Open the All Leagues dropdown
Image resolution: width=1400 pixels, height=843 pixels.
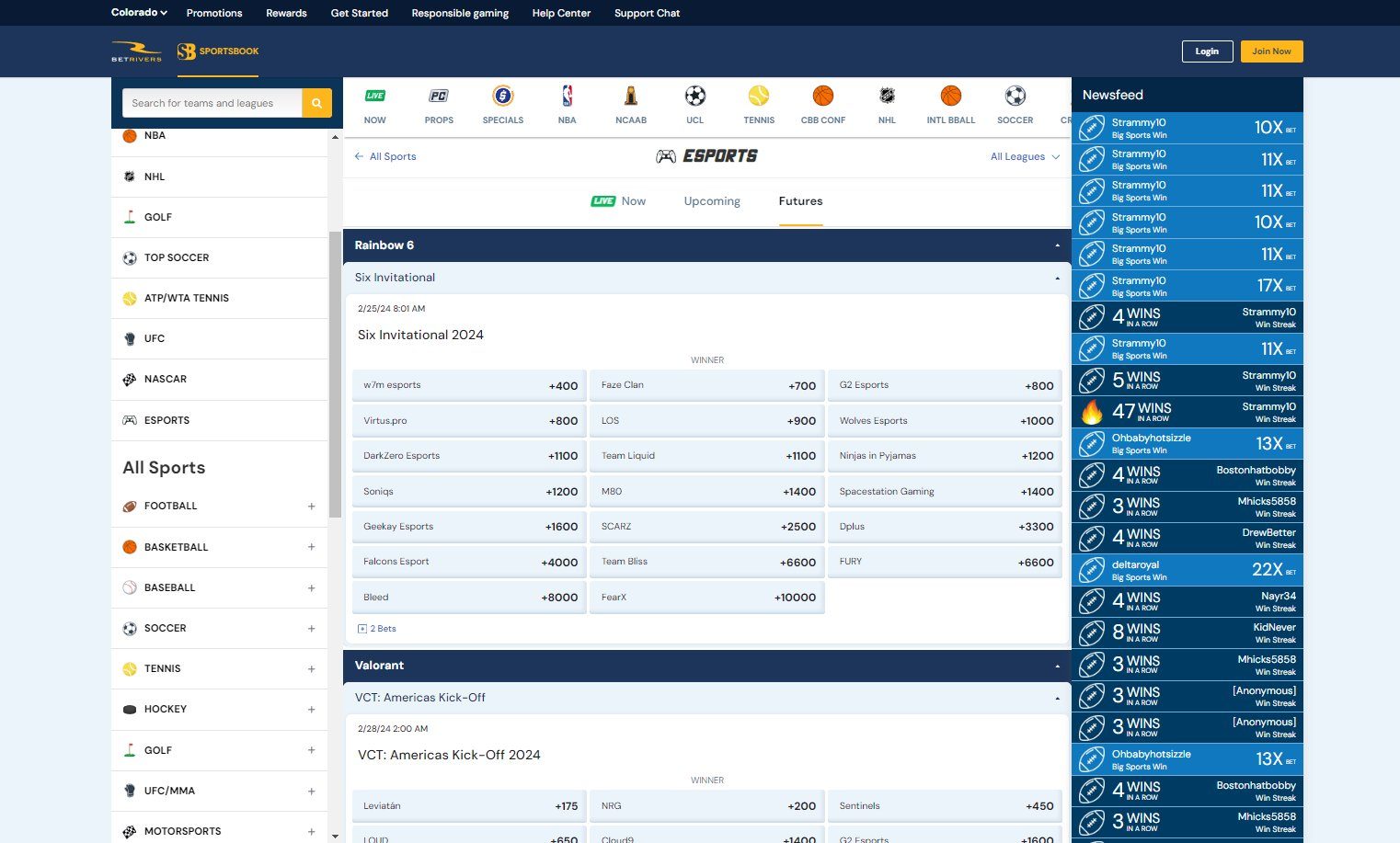click(1025, 156)
